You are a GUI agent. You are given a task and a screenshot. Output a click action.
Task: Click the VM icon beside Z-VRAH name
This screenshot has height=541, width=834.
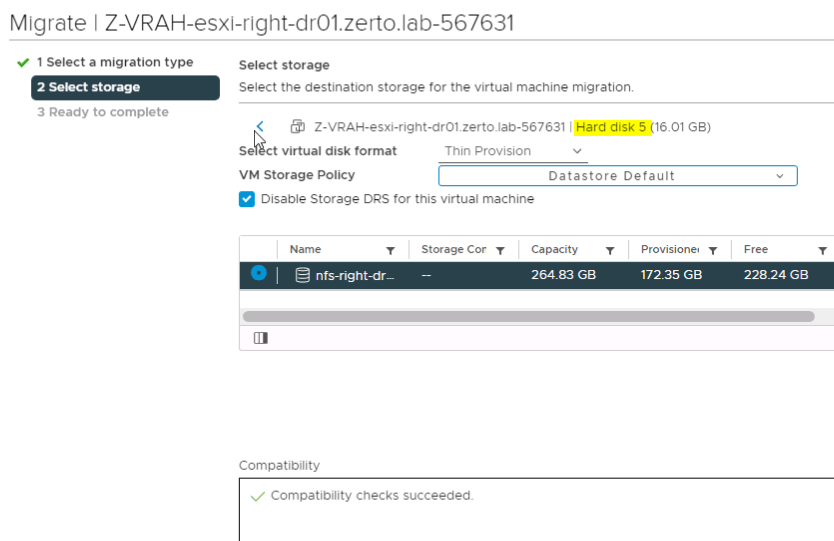(297, 127)
